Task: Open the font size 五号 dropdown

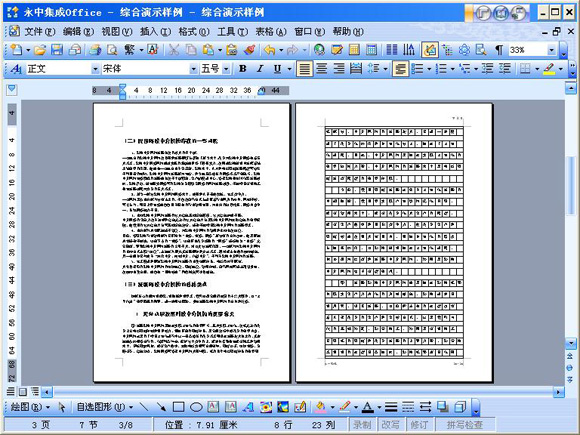Action: pos(226,69)
